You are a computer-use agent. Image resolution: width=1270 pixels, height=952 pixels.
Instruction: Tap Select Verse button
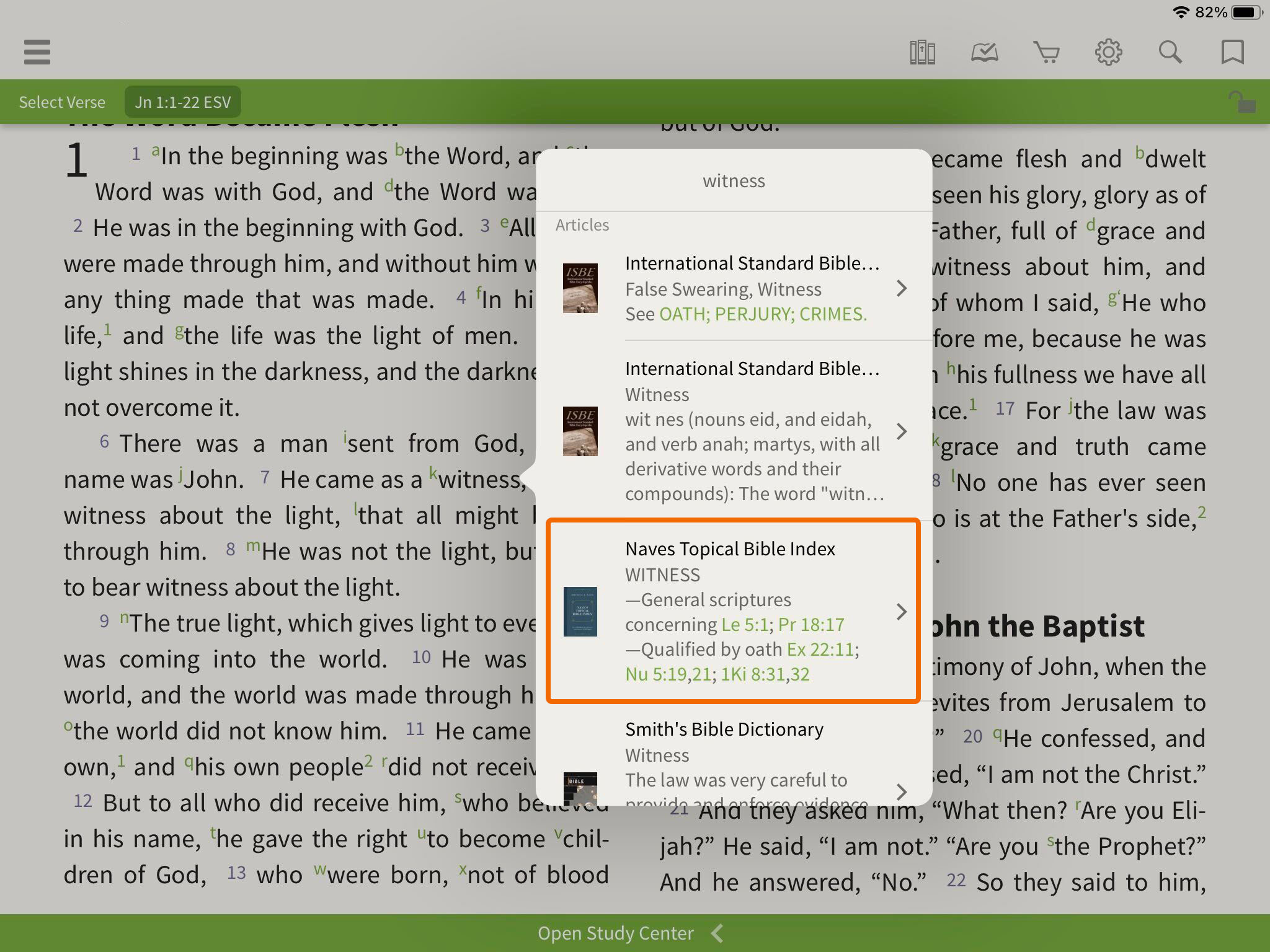click(x=62, y=102)
